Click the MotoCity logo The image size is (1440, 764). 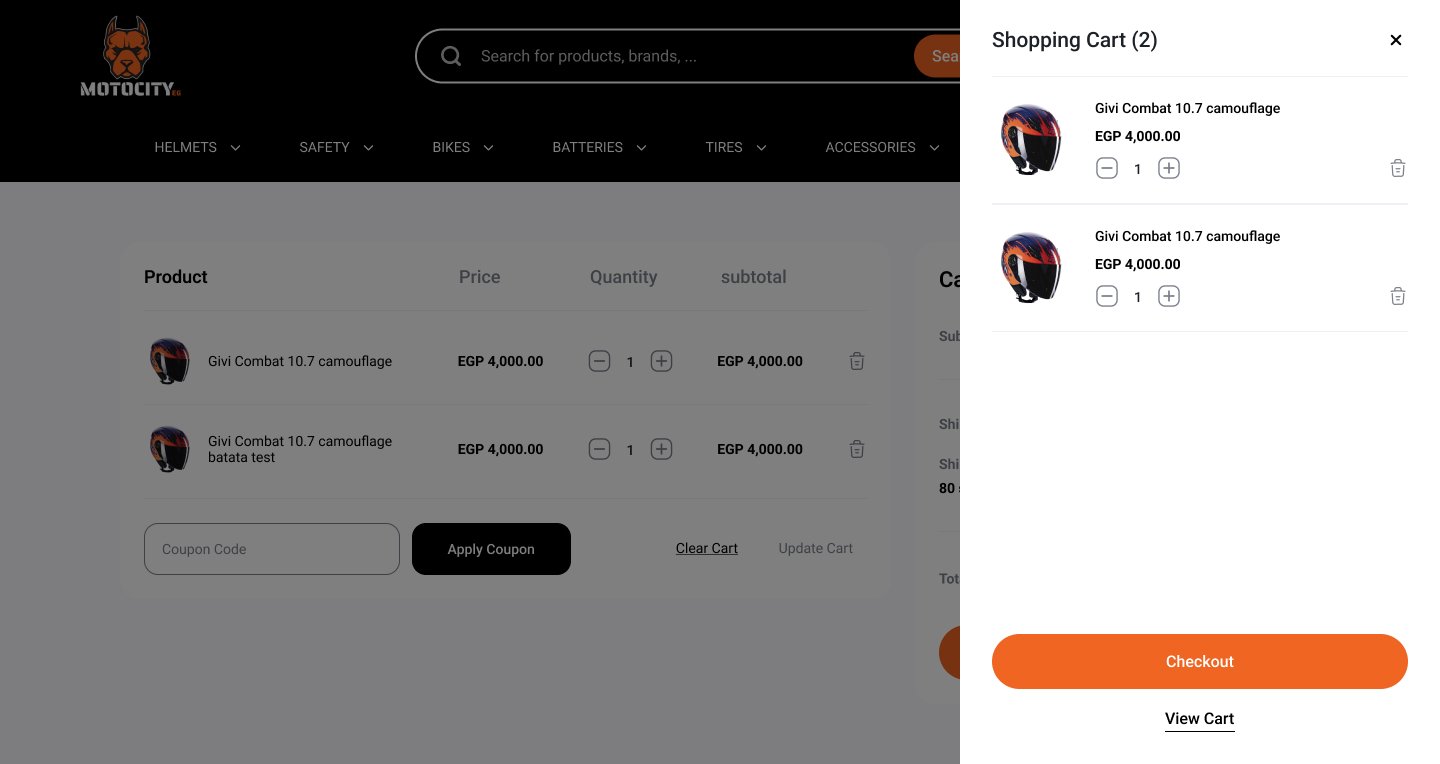[x=130, y=57]
